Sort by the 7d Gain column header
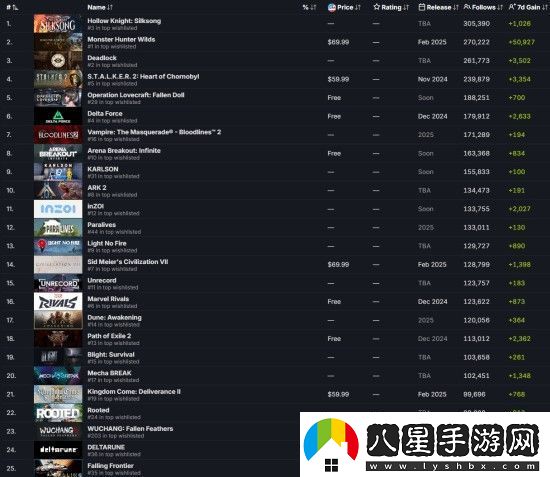This screenshot has height=477, width=550. [x=528, y=7]
